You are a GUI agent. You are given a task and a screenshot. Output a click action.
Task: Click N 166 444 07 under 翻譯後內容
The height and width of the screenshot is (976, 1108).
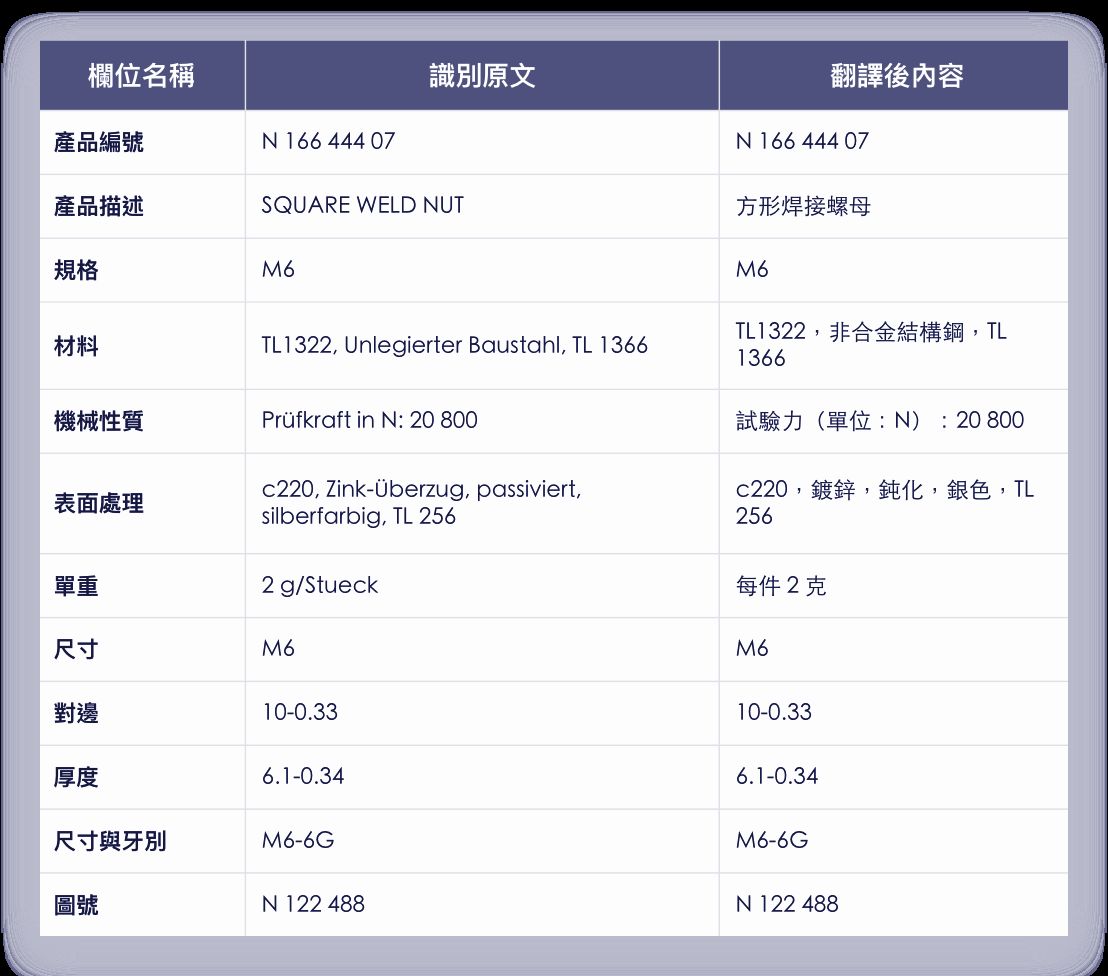pyautogui.click(x=894, y=142)
